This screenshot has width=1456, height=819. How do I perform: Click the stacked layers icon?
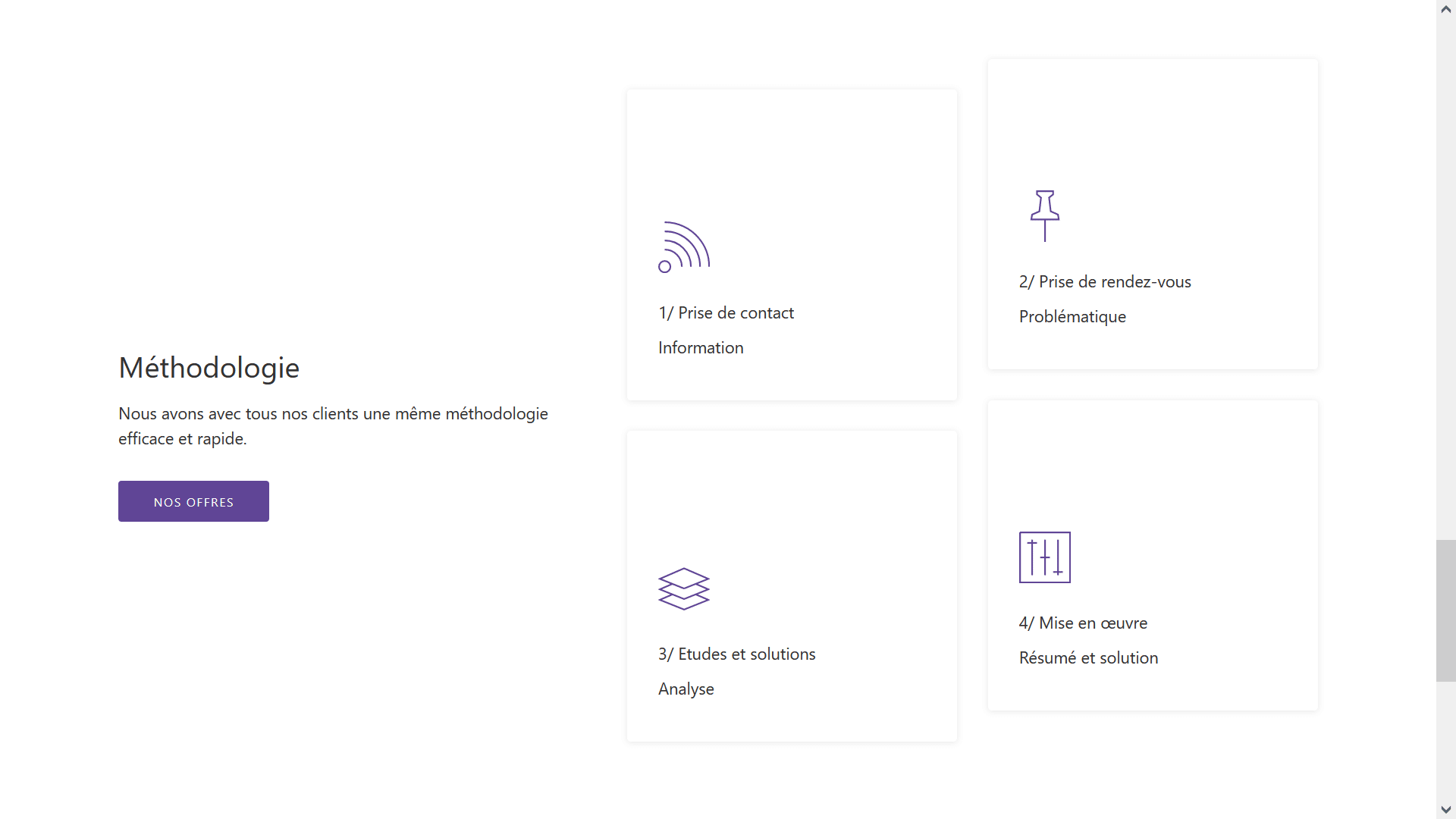(683, 588)
